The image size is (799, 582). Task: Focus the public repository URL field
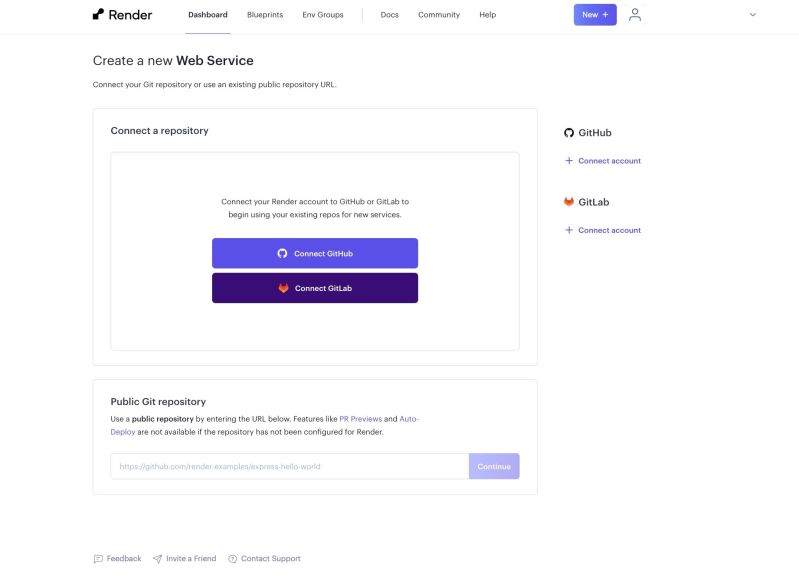[289, 466]
